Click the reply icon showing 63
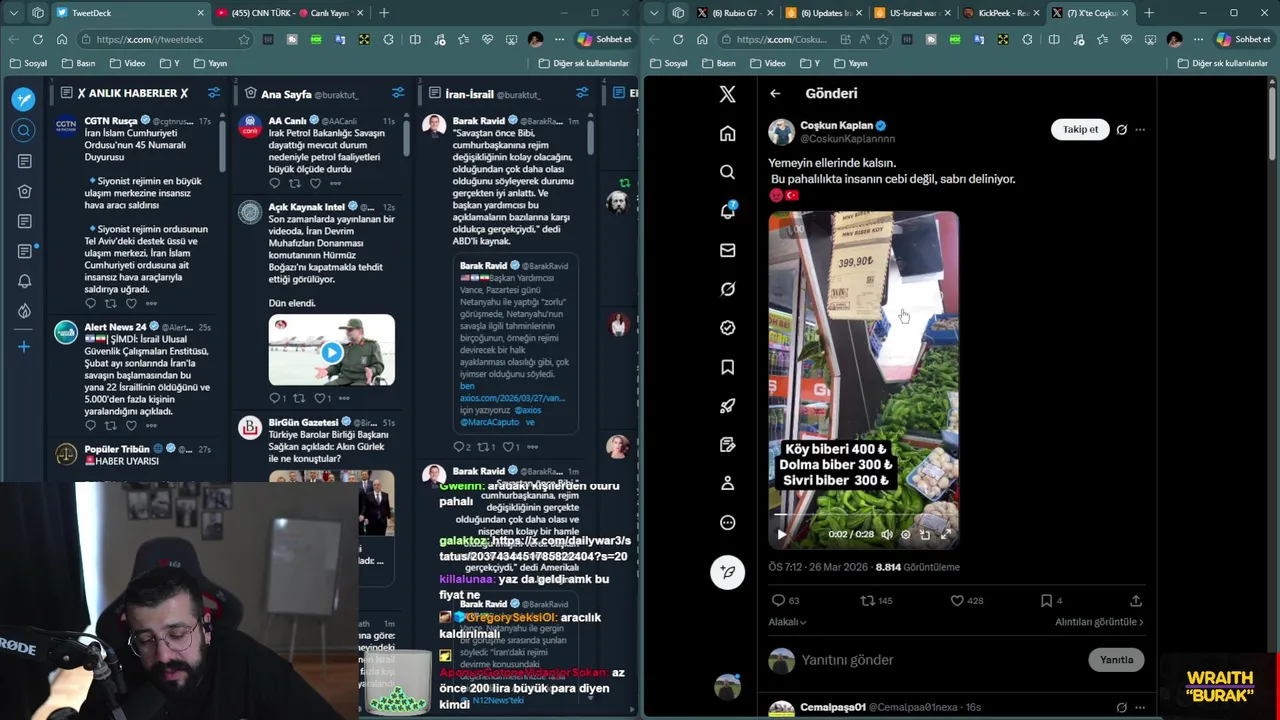This screenshot has height=720, width=1280. (x=778, y=600)
